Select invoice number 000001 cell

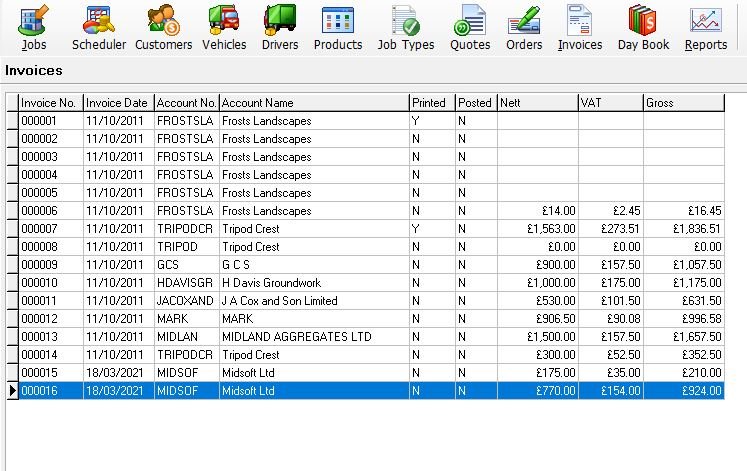click(x=51, y=121)
